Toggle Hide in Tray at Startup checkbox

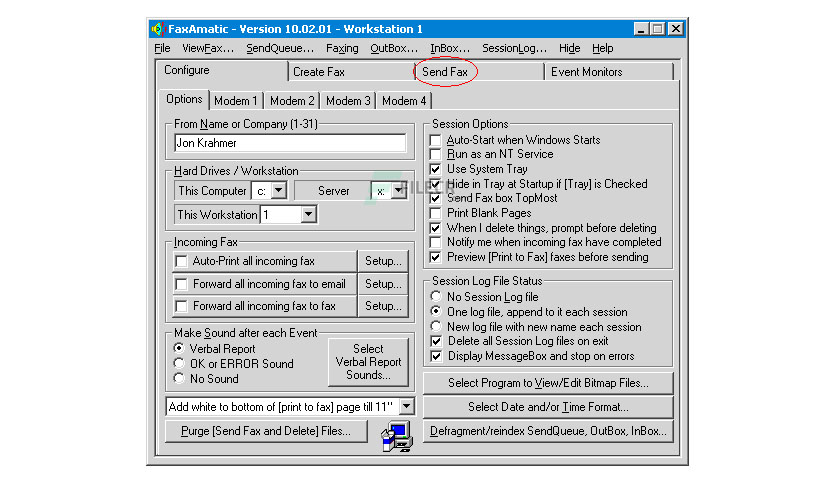pos(436,184)
